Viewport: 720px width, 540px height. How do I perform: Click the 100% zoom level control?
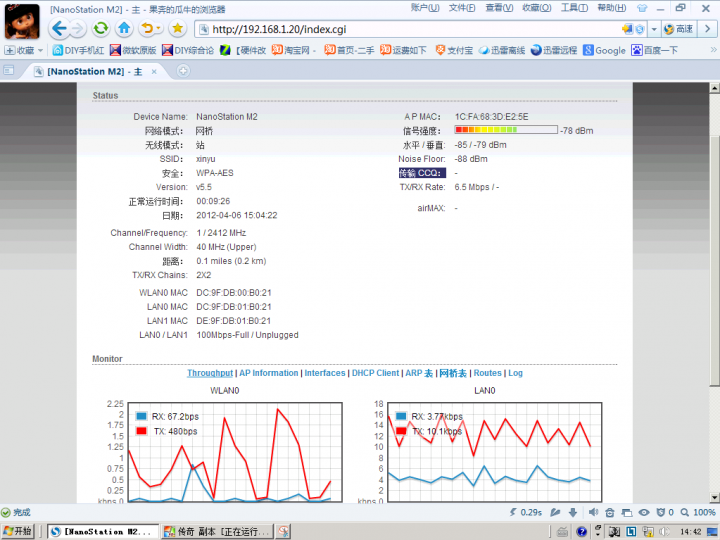pyautogui.click(x=698, y=512)
